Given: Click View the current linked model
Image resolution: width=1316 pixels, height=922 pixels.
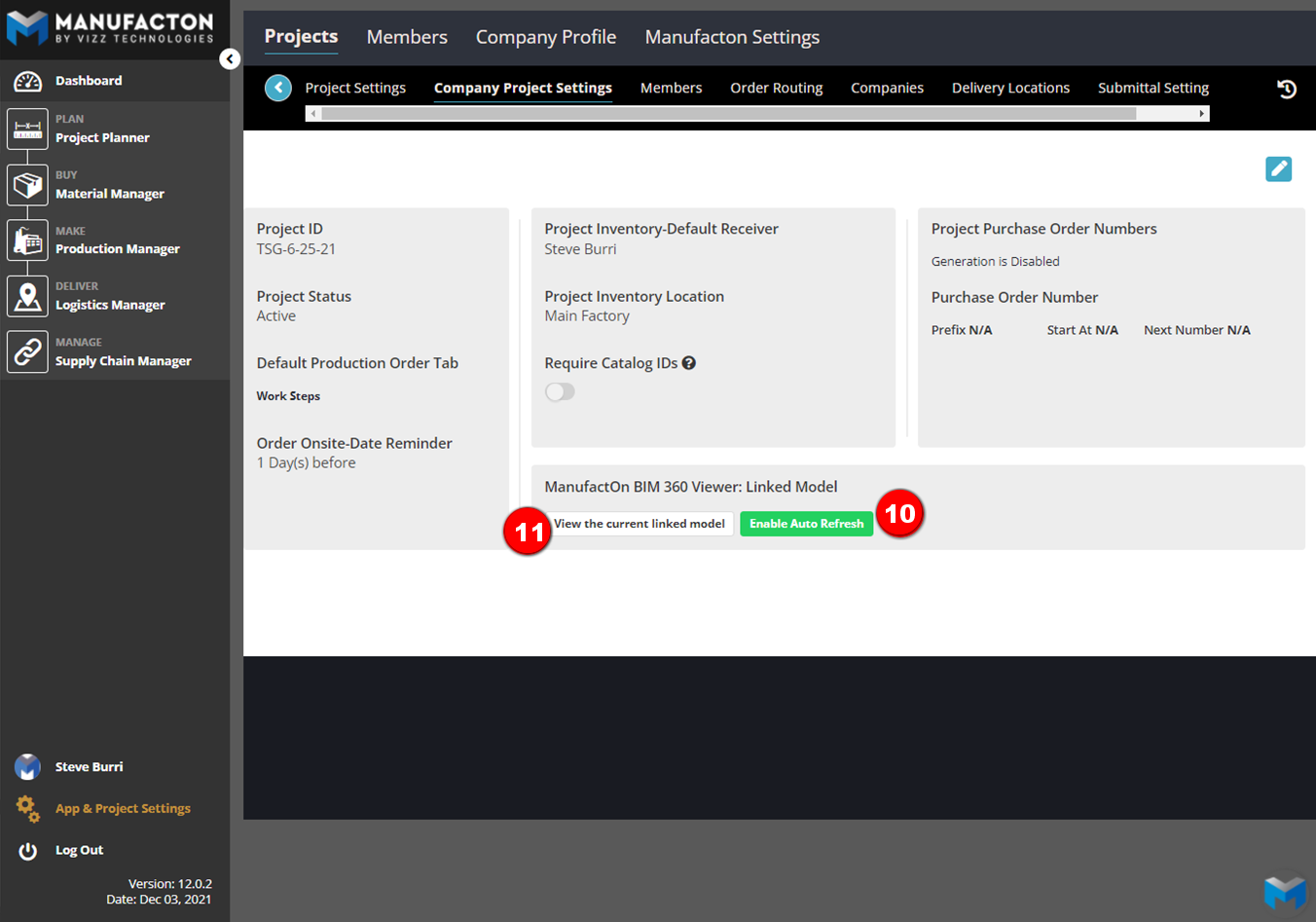Looking at the screenshot, I should coord(640,524).
